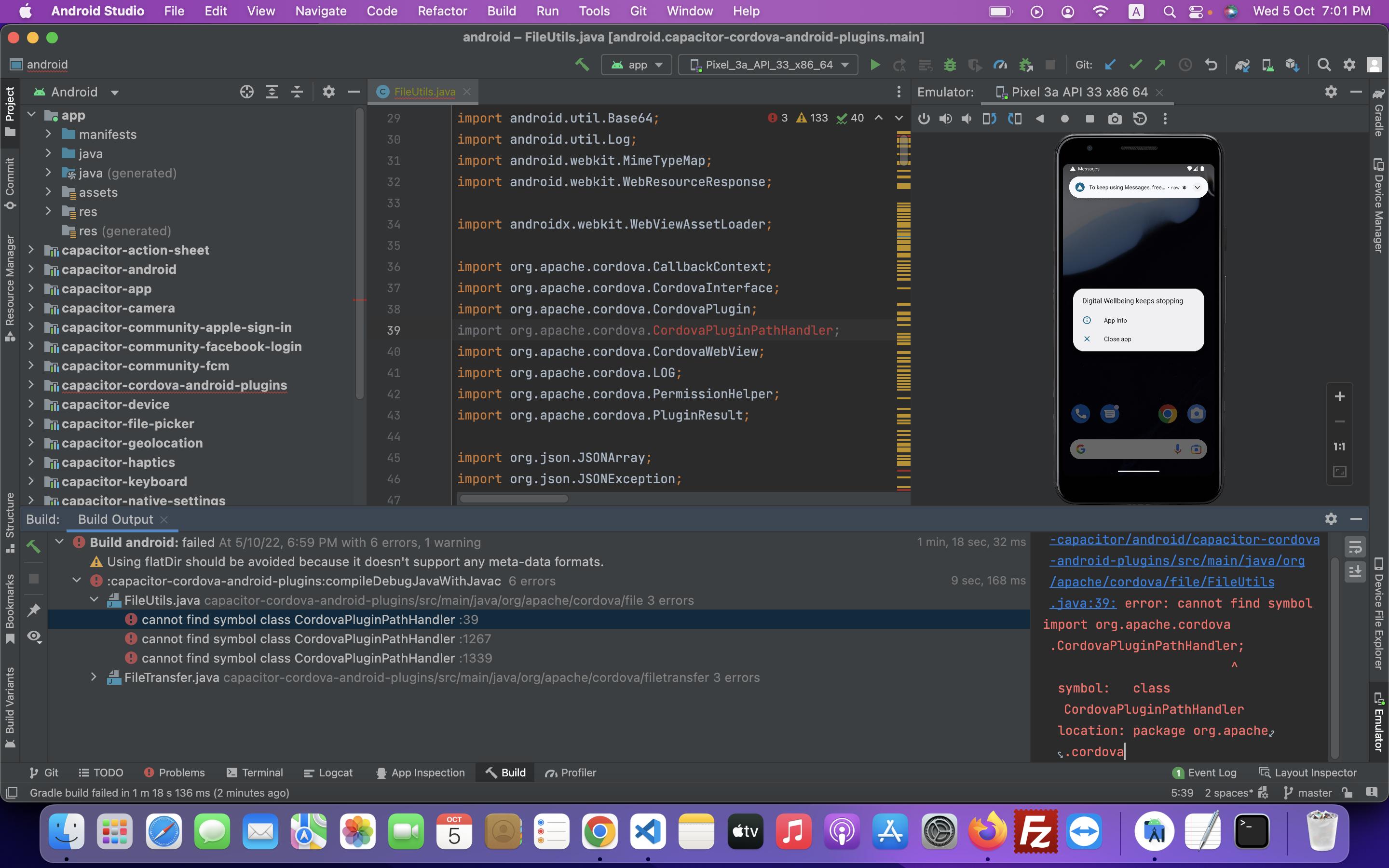The width and height of the screenshot is (1389, 868).
Task: Click Collapse All in Project panel
Action: (x=297, y=92)
